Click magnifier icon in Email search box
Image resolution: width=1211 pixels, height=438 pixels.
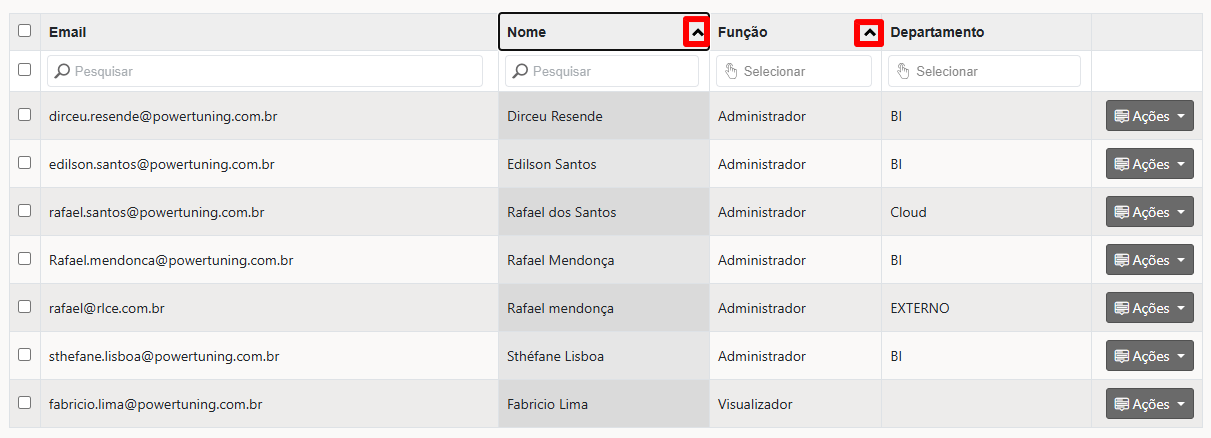tap(62, 72)
